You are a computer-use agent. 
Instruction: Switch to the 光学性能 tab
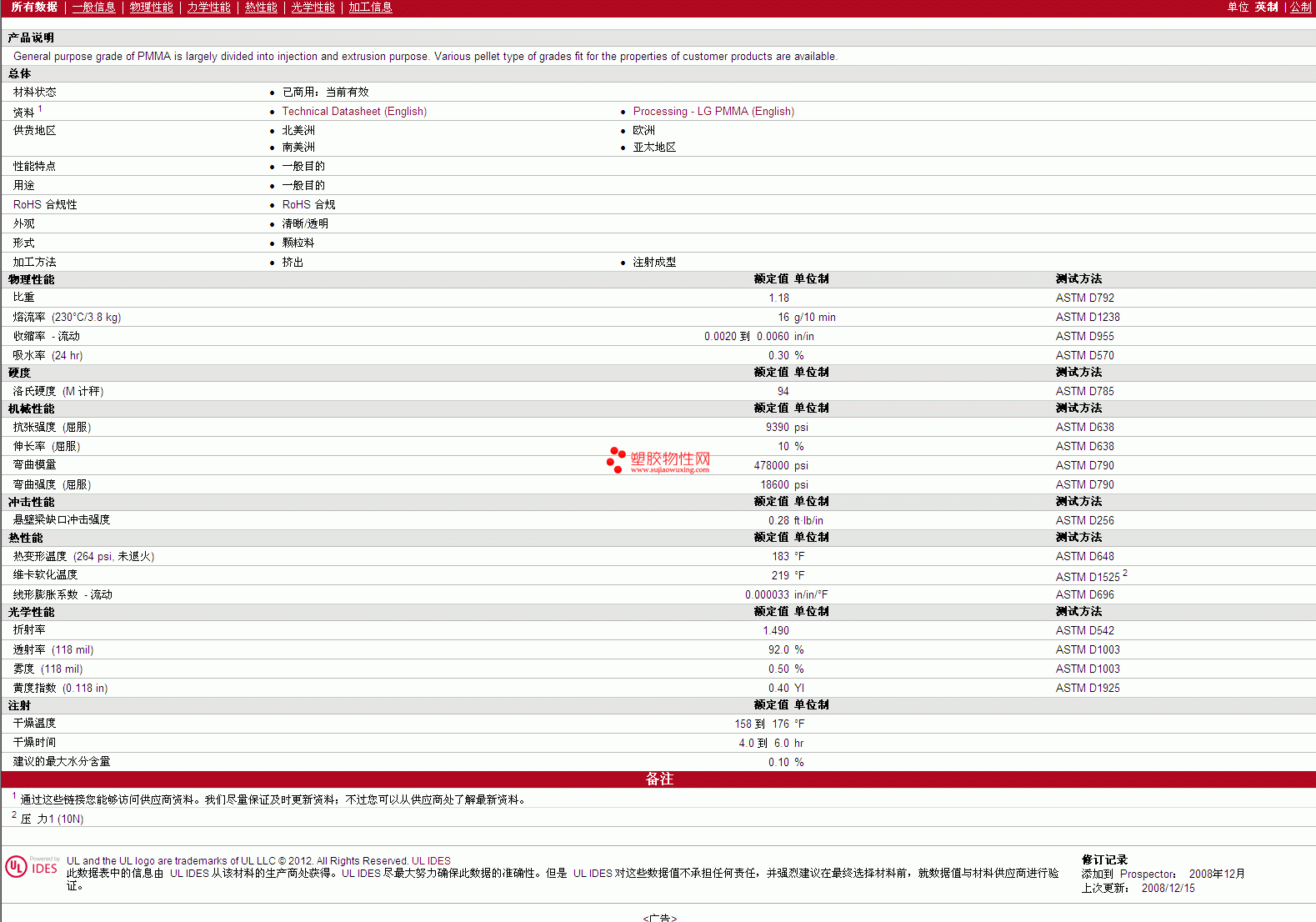click(313, 8)
